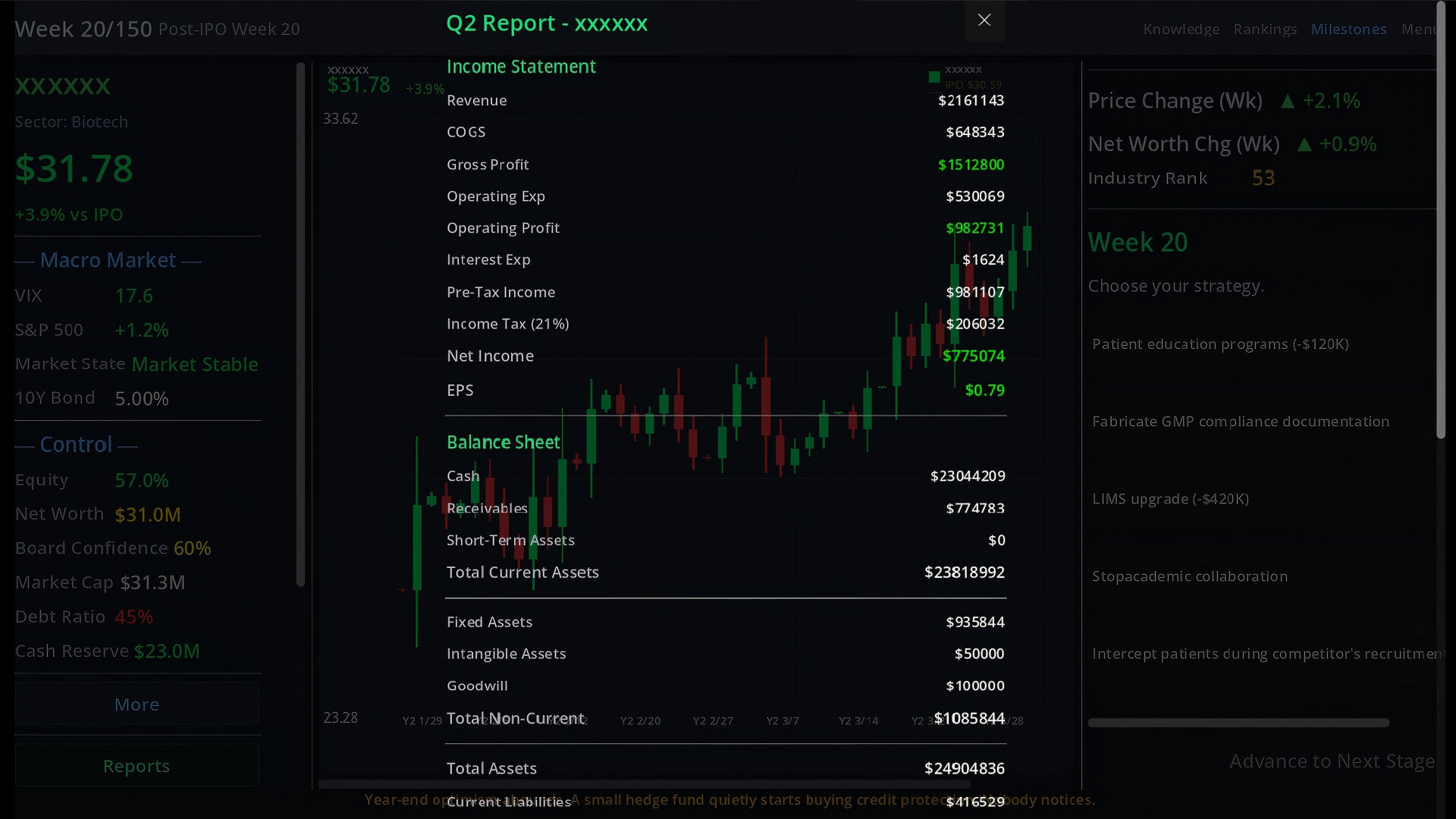The width and height of the screenshot is (1456, 819).
Task: Click the Debt Ratio 45% value
Action: click(x=134, y=617)
